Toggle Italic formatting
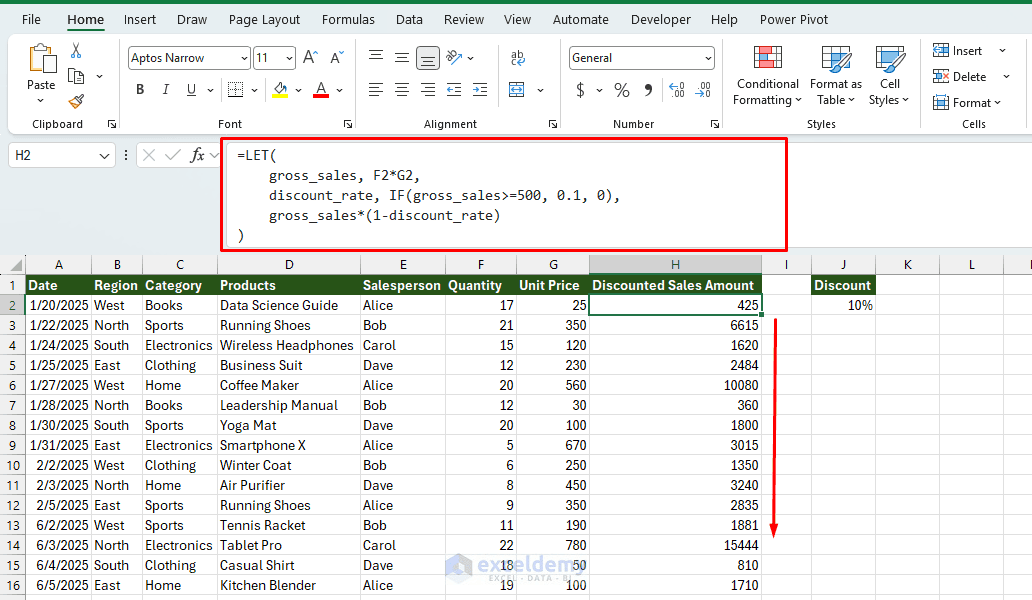 (x=165, y=89)
